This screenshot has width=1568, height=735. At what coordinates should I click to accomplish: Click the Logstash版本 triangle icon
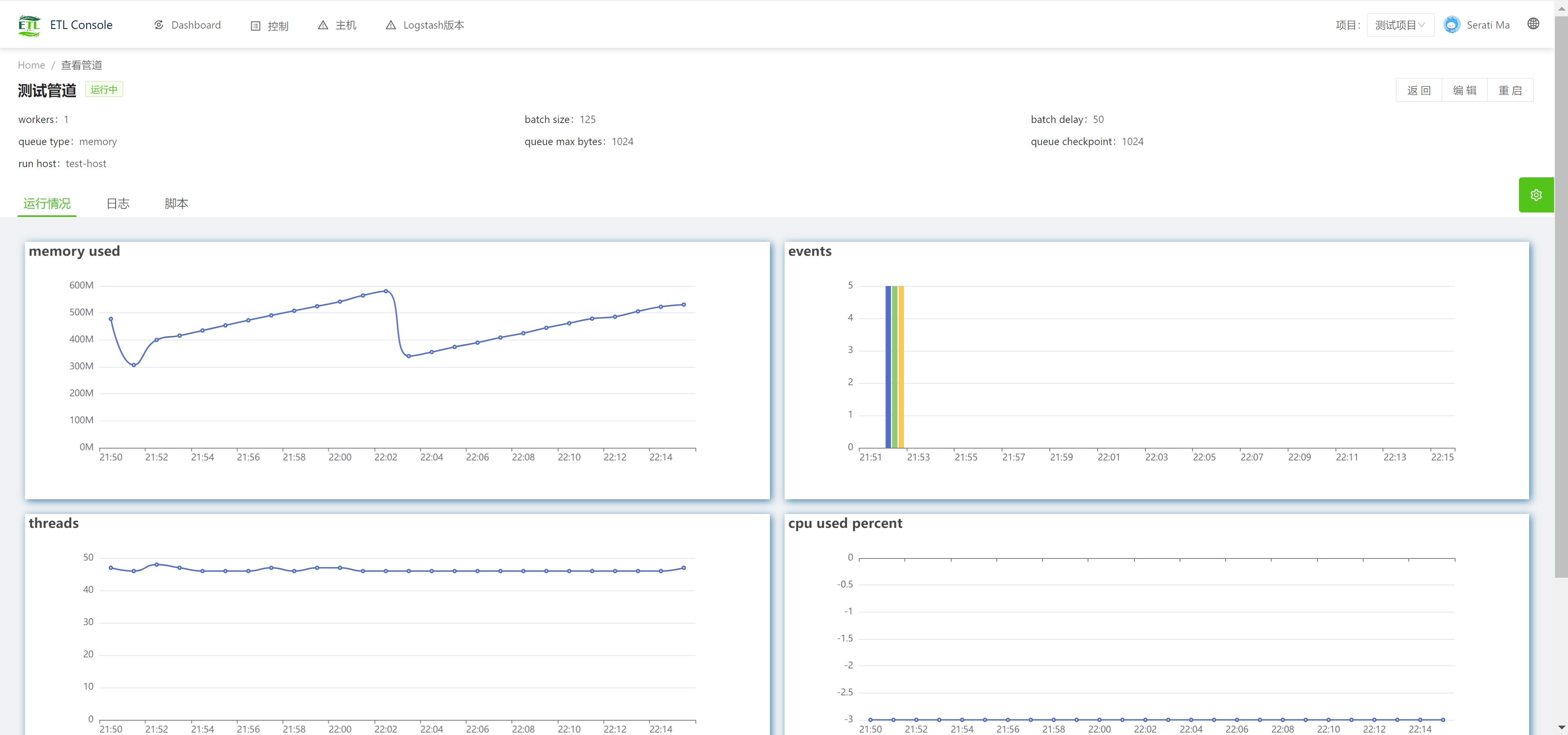[391, 25]
